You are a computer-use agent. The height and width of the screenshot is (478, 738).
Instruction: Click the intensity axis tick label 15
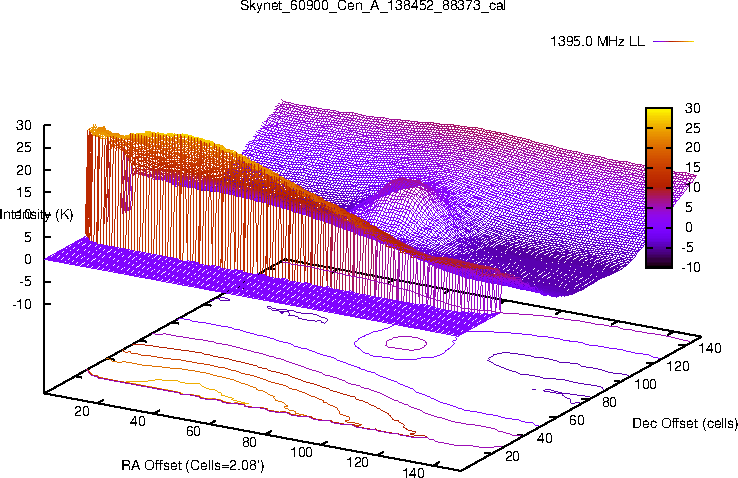24,192
